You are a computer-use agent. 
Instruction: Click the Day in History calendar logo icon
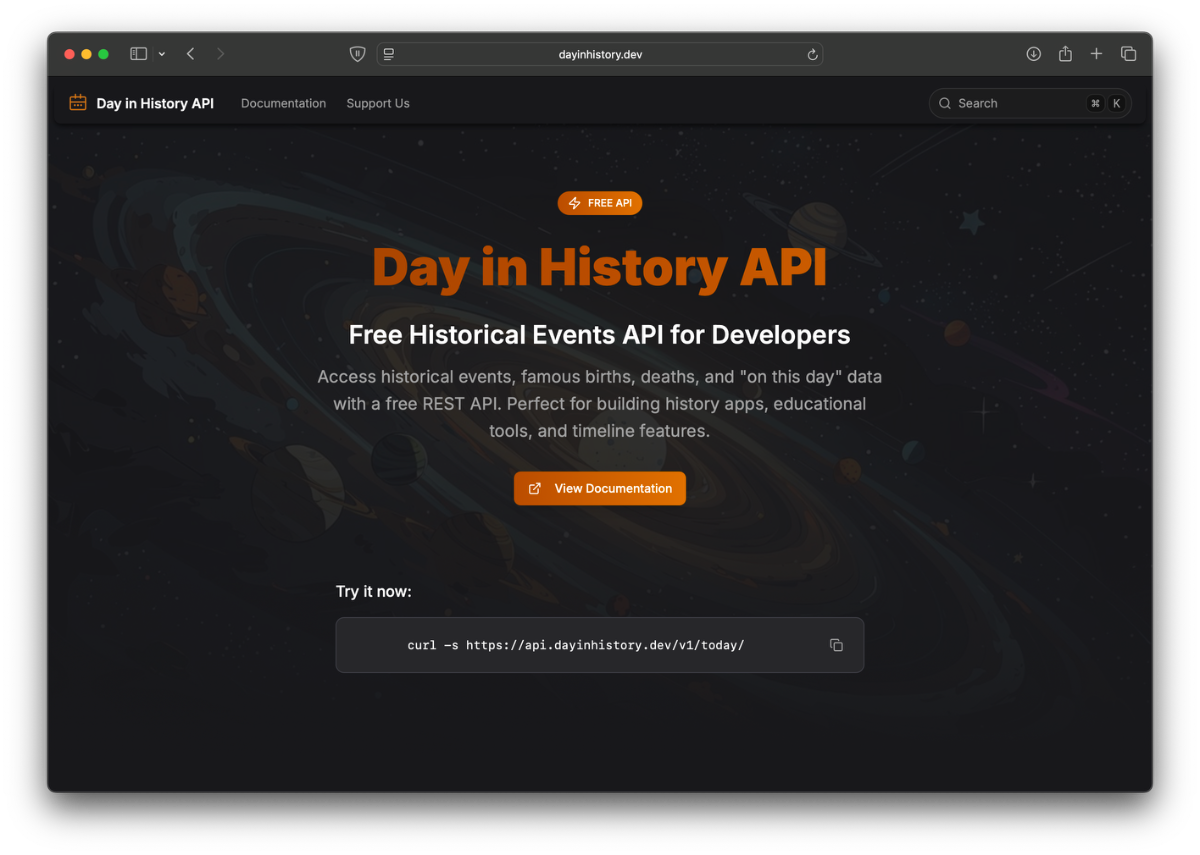click(77, 102)
